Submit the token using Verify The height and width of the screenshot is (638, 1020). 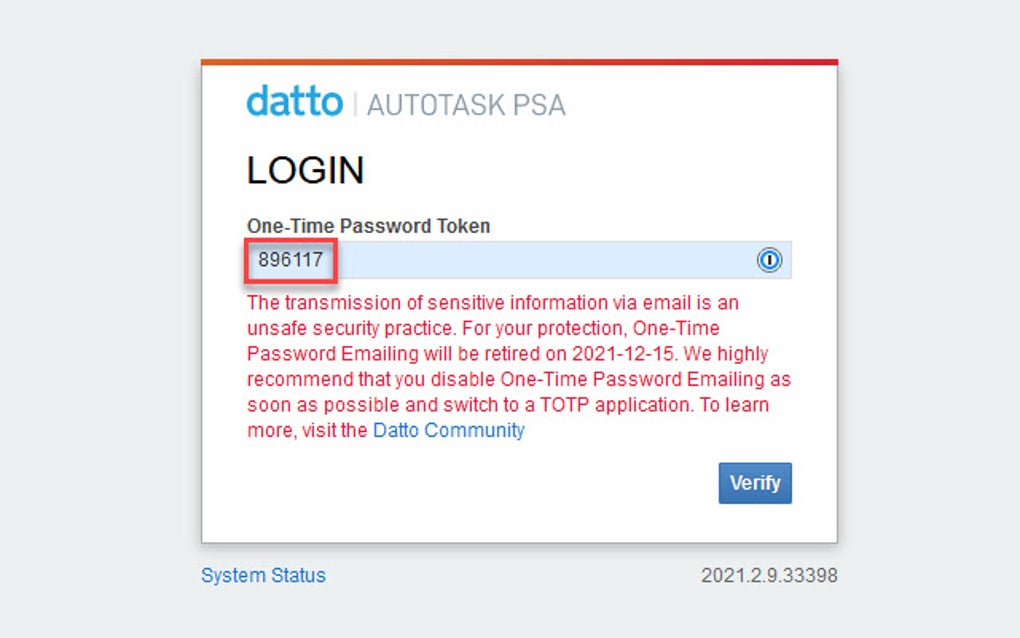(x=754, y=483)
